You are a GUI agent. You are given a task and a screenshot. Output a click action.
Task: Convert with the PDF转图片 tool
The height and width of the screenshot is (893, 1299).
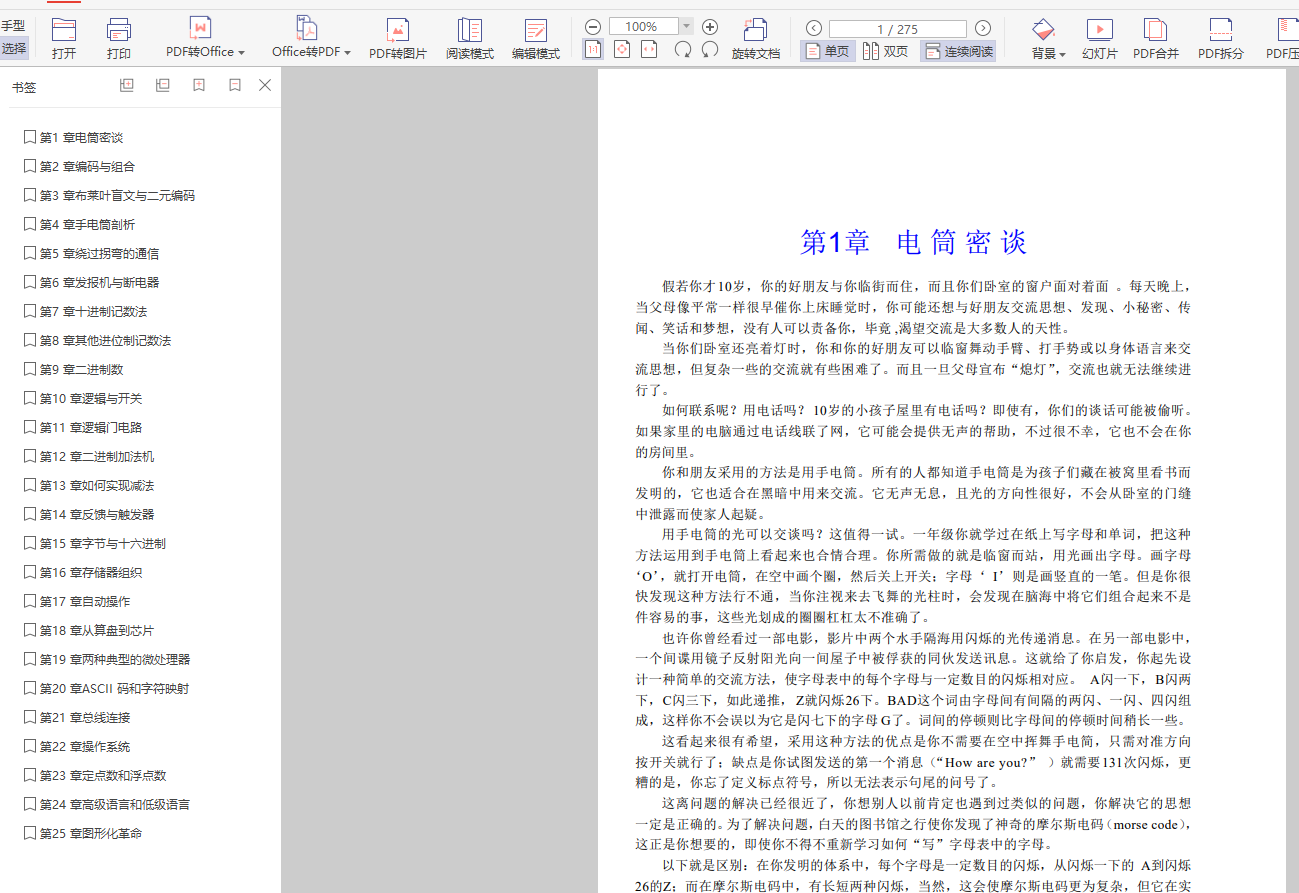(x=398, y=39)
